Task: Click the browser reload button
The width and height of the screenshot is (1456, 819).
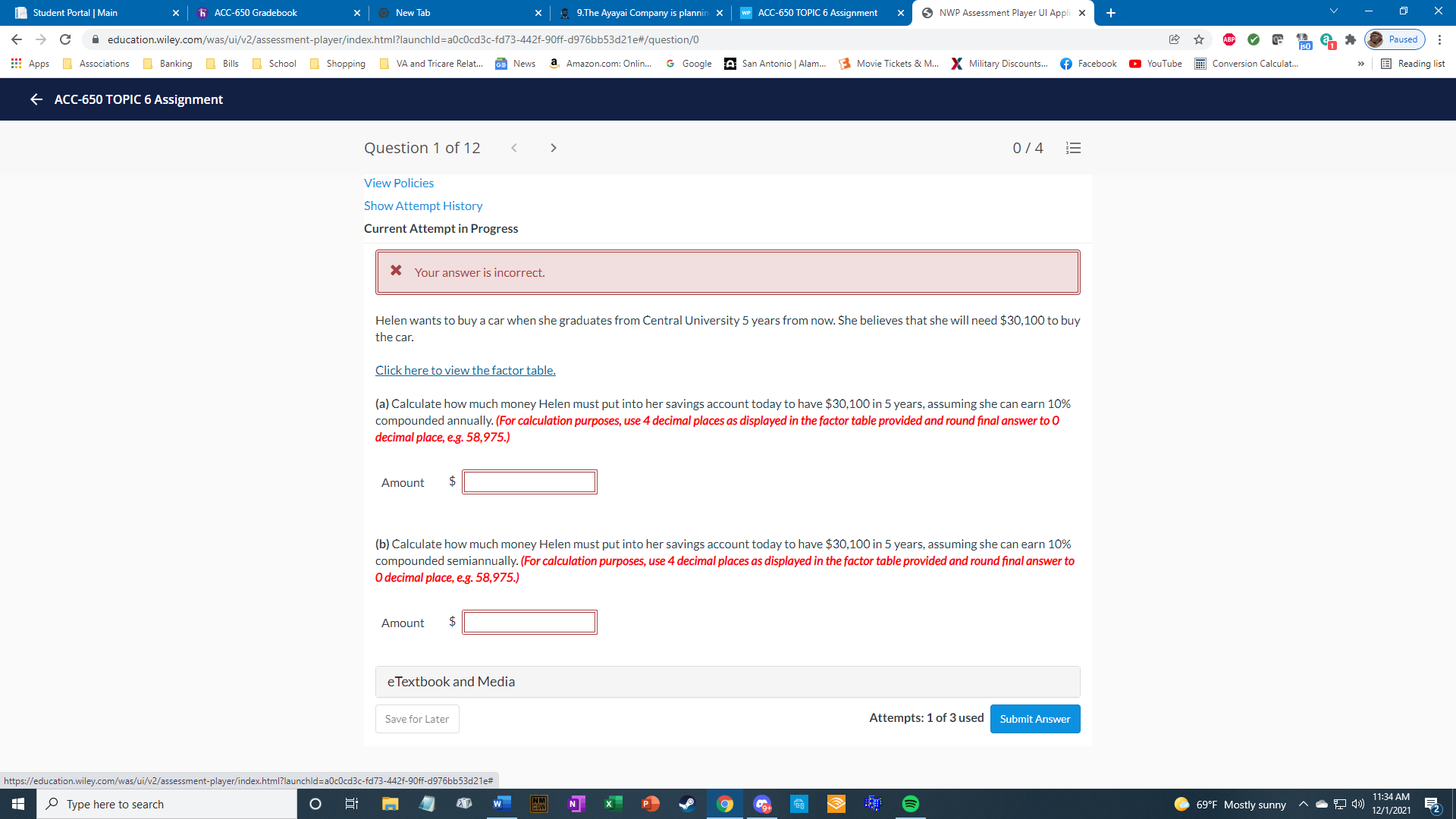Action: [x=65, y=39]
